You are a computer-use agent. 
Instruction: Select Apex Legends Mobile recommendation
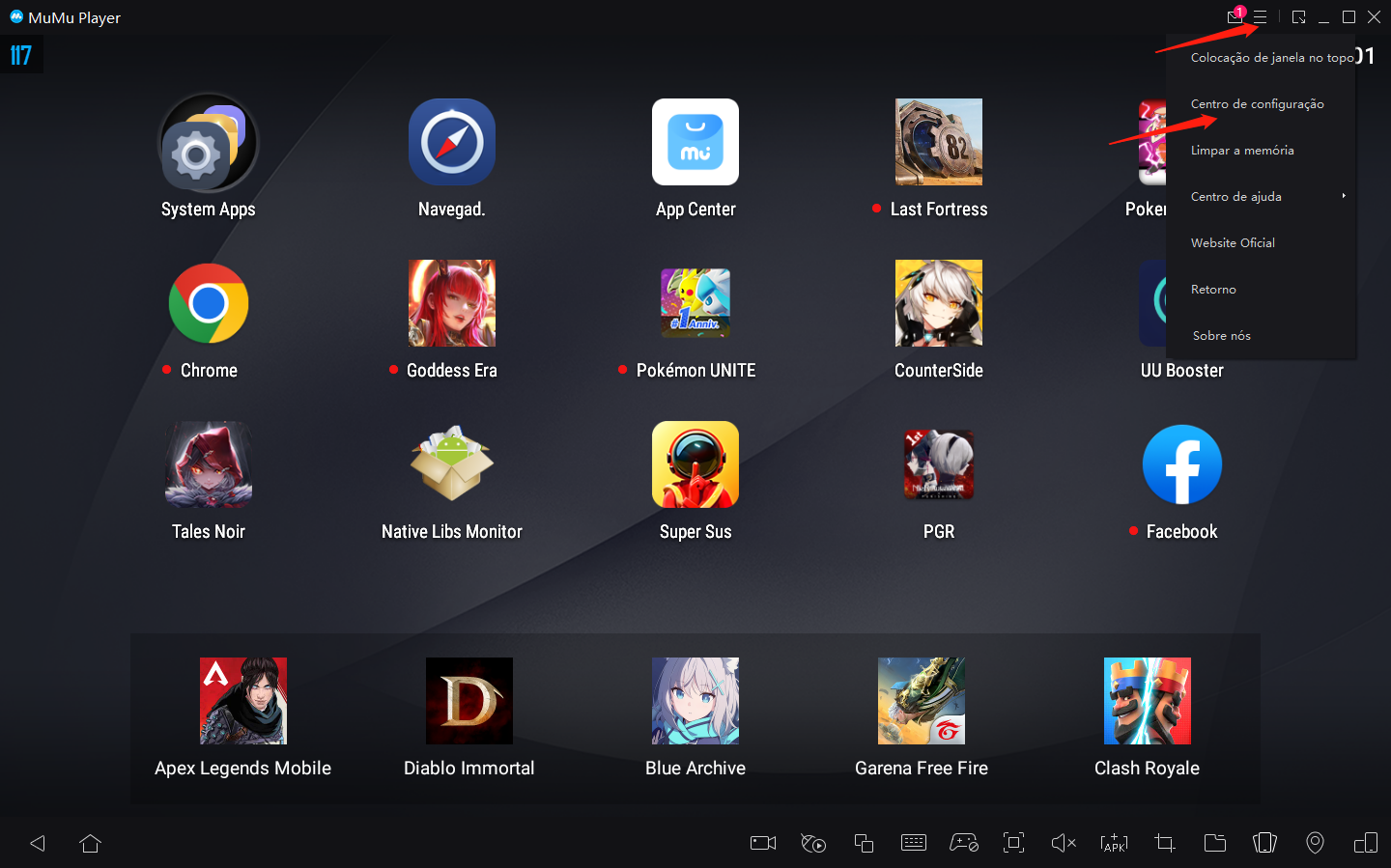(x=243, y=701)
